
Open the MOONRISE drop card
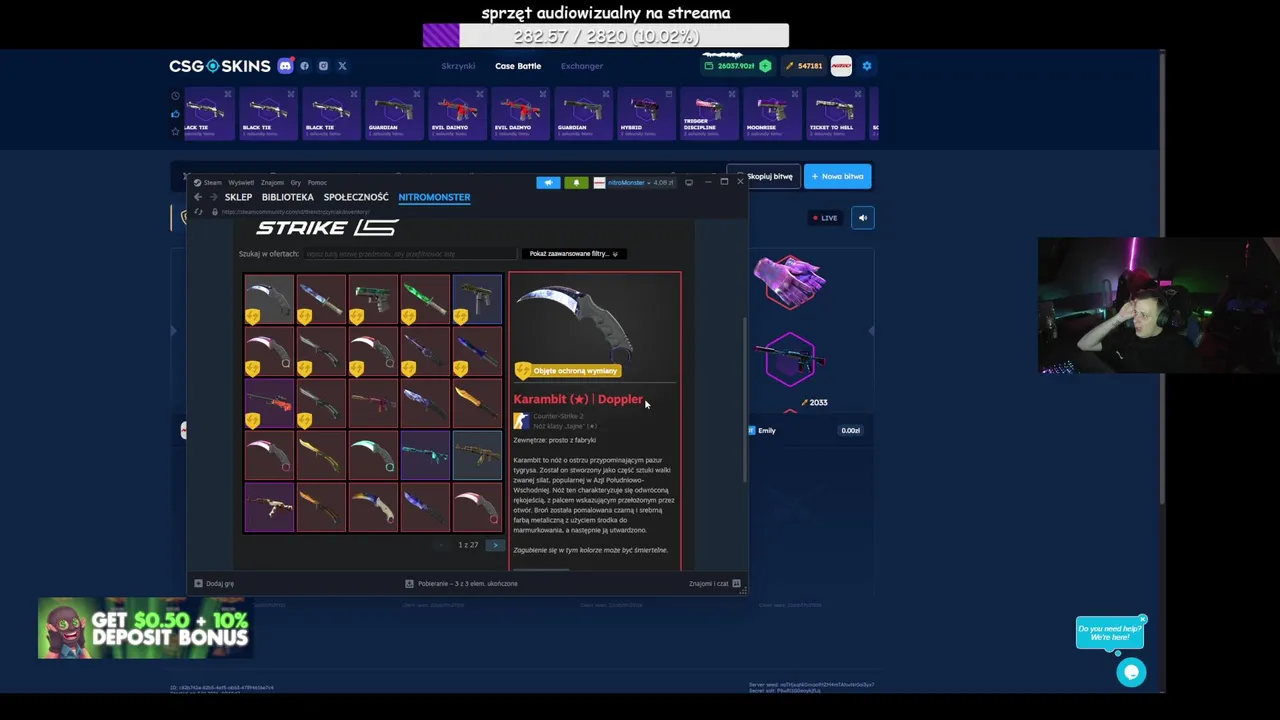(x=771, y=114)
